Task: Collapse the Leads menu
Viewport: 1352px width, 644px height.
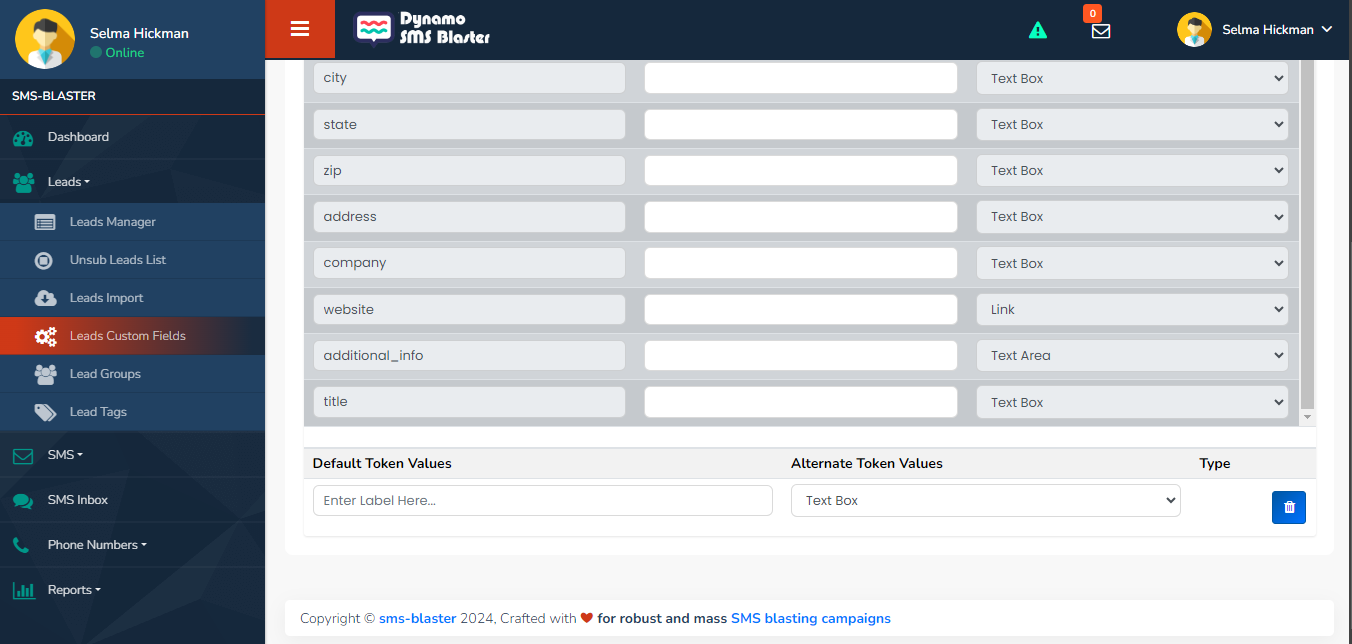Action: pyautogui.click(x=132, y=182)
